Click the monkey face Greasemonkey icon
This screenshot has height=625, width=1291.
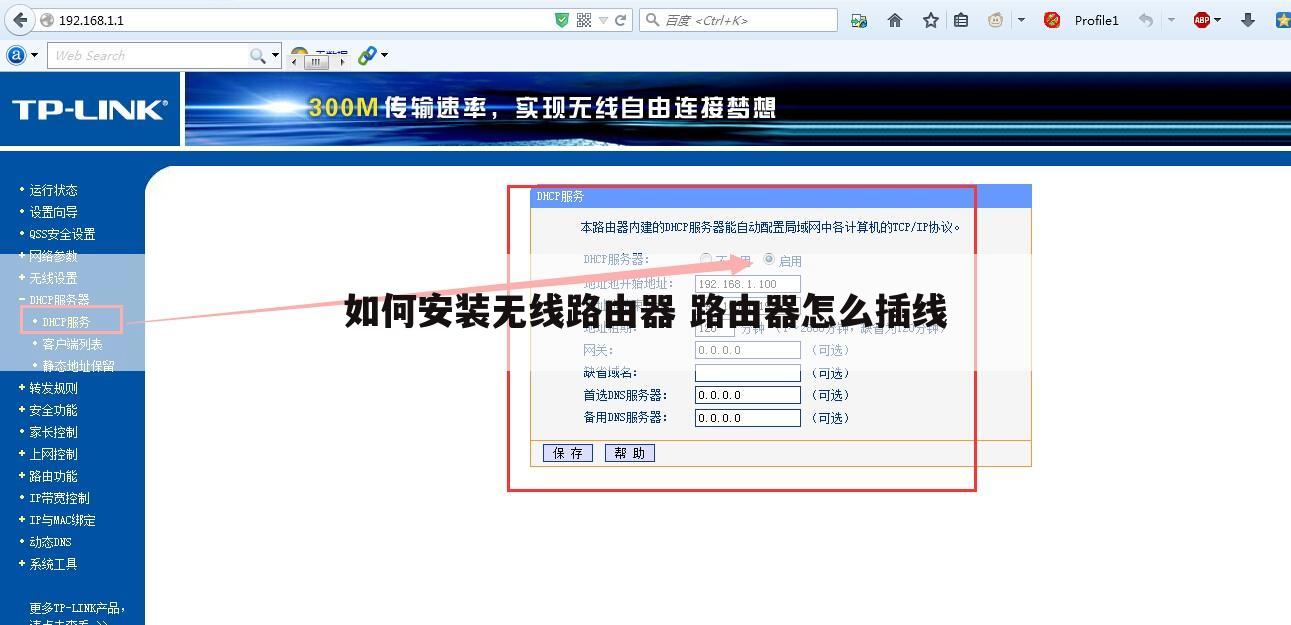996,20
